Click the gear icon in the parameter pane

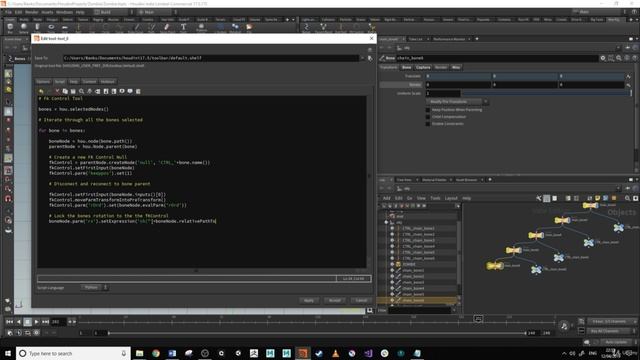603,58
